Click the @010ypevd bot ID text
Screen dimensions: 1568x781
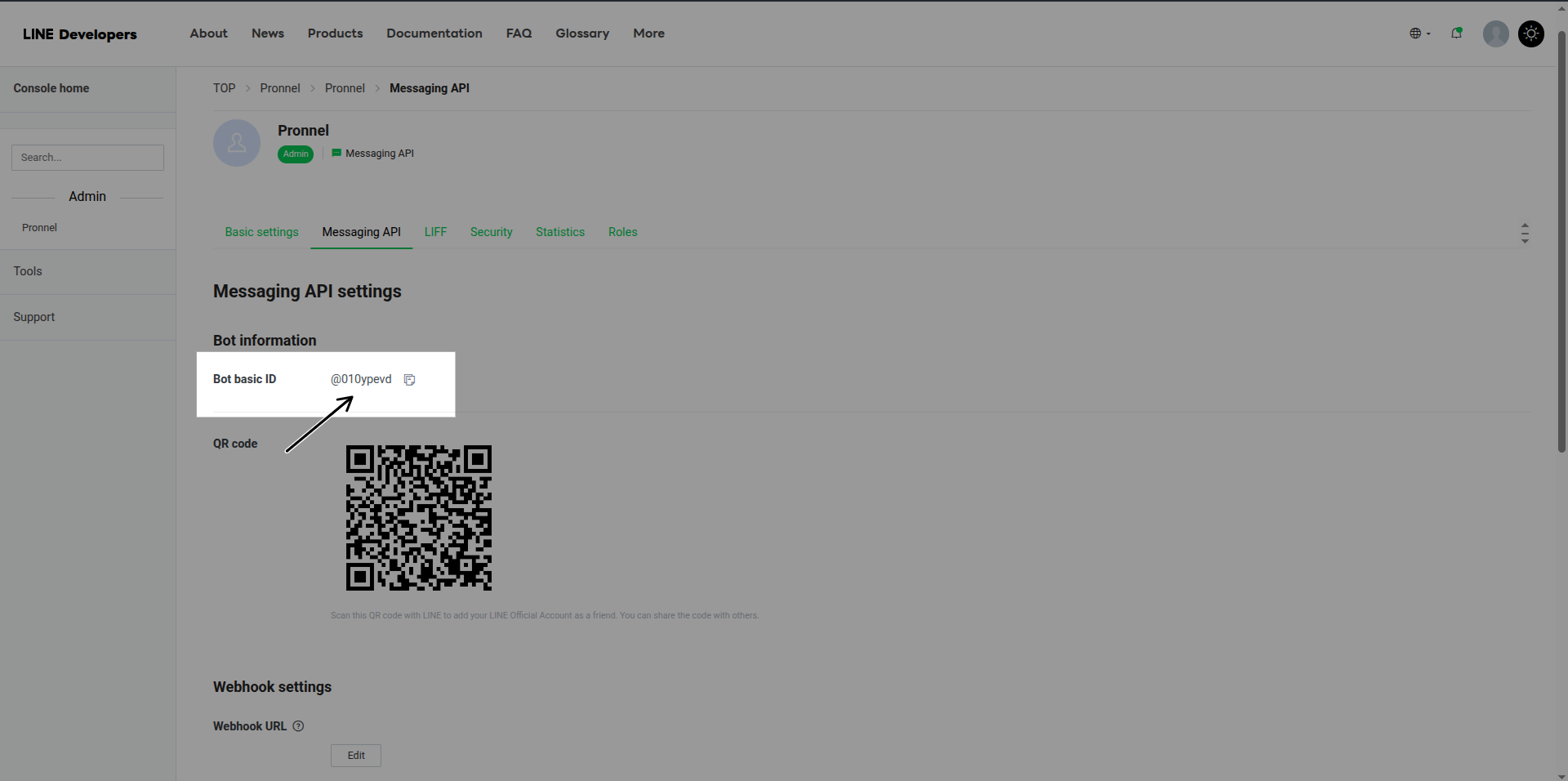[361, 379]
